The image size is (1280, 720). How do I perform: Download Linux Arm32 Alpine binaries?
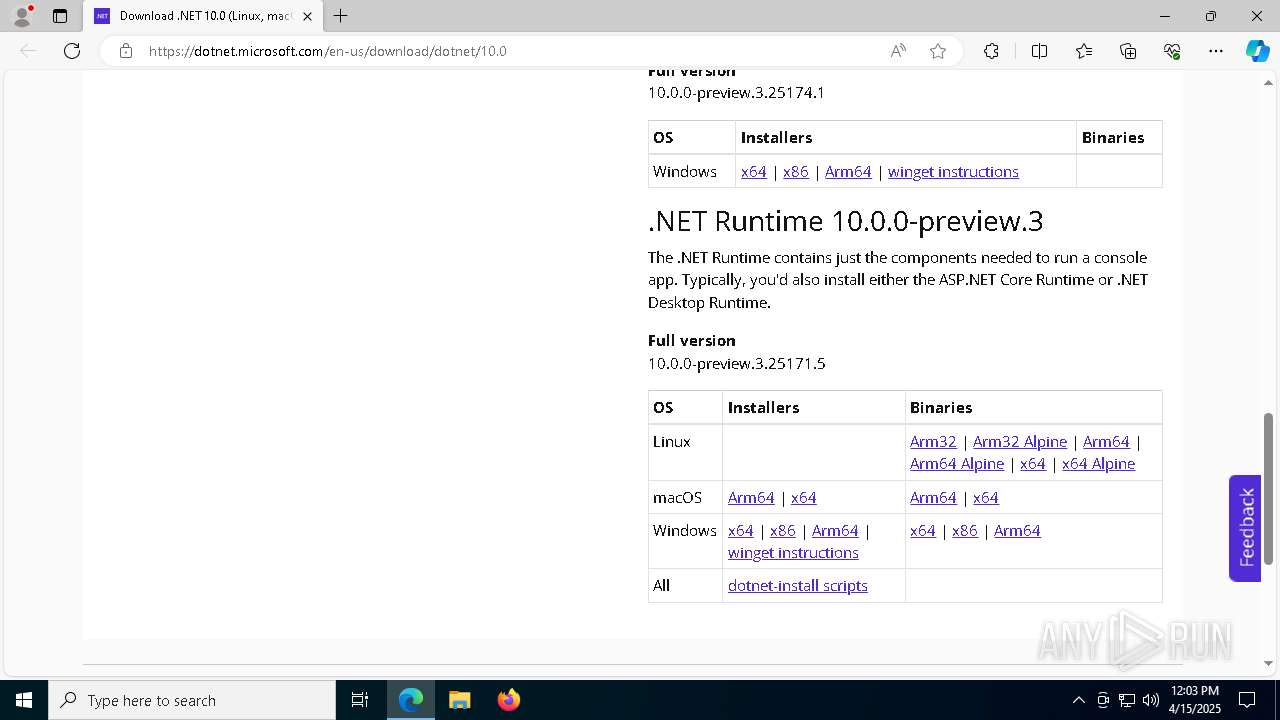[1020, 442]
